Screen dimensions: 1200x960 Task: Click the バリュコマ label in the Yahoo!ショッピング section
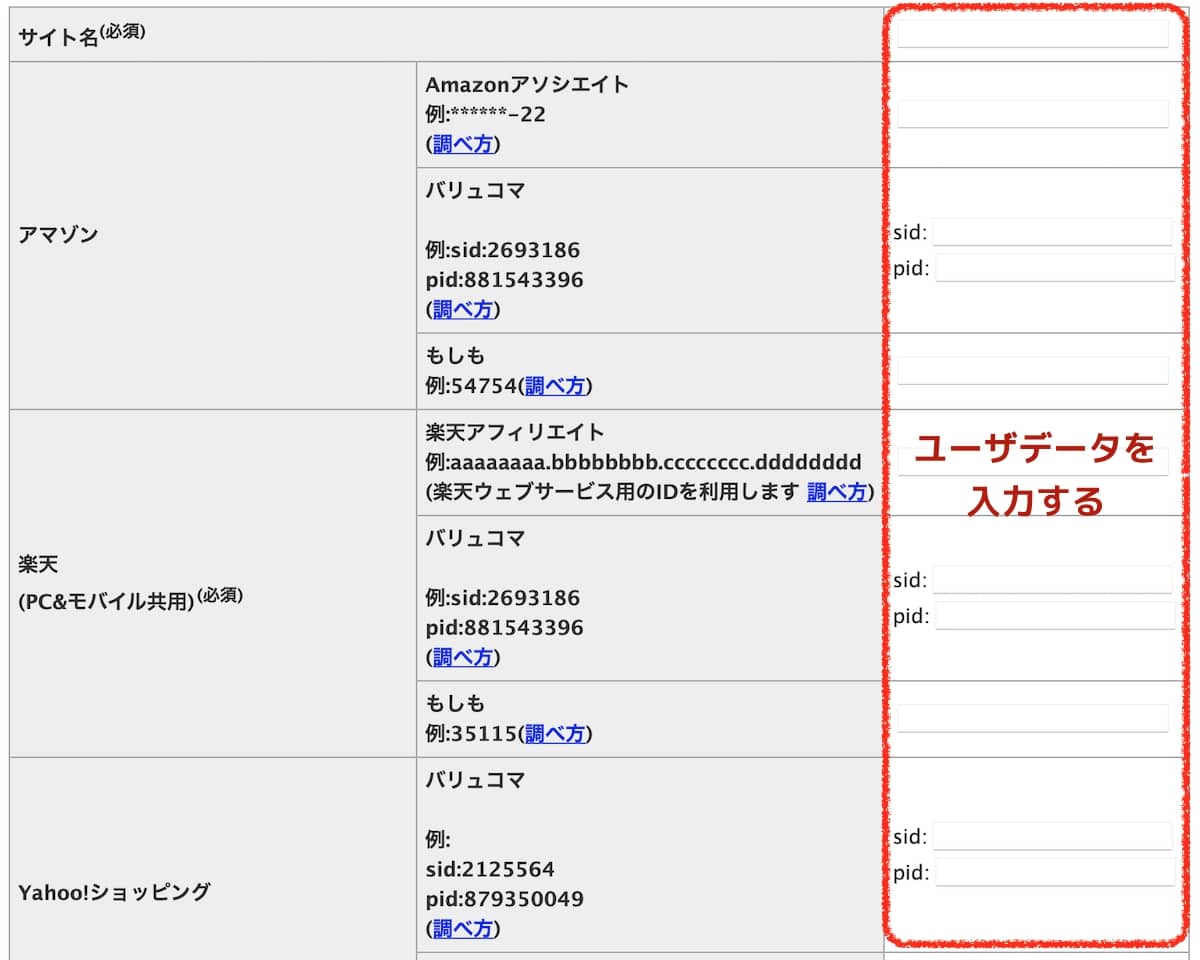(475, 780)
